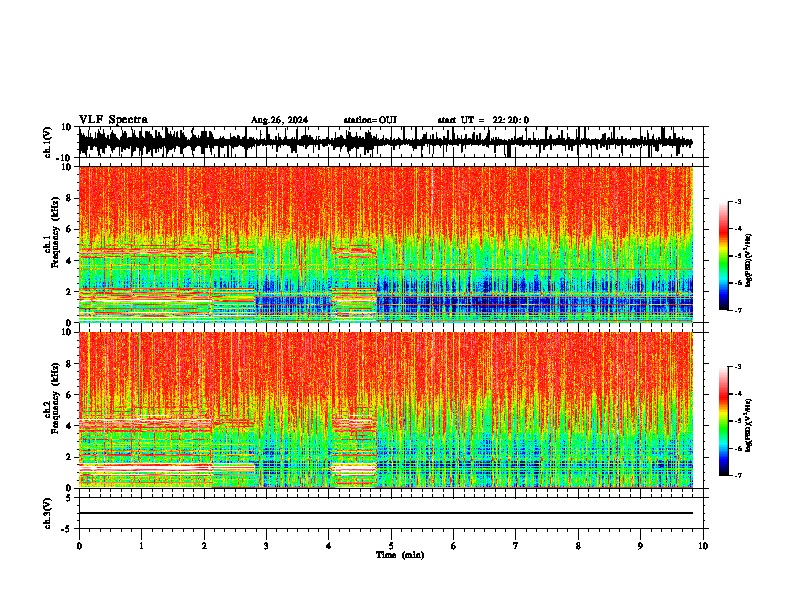Click the time axis tick label "5"
792x612 pixels.
391,546
